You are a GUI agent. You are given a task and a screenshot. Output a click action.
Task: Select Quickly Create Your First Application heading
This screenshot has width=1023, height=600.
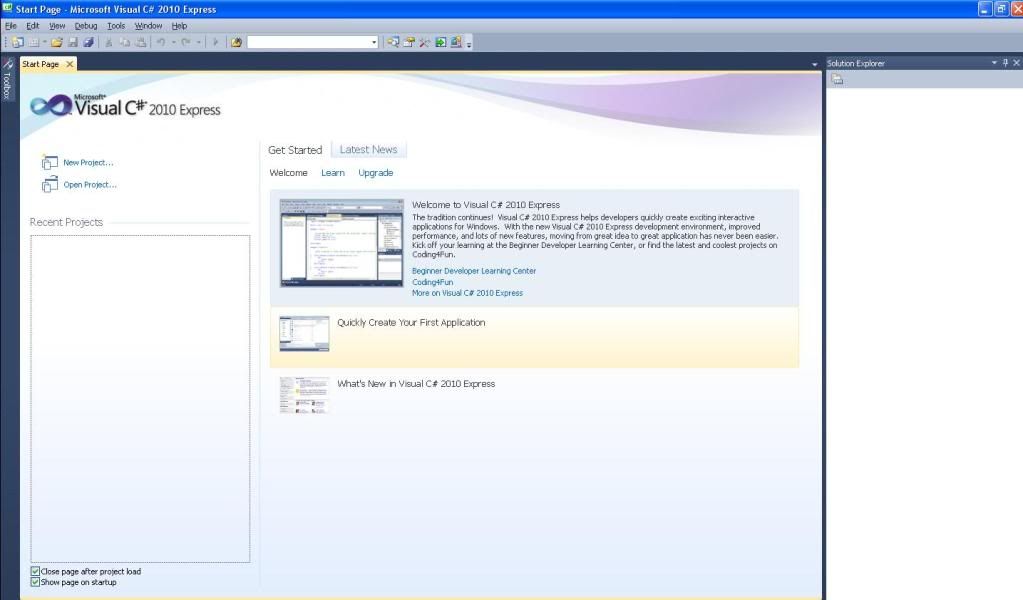point(411,322)
